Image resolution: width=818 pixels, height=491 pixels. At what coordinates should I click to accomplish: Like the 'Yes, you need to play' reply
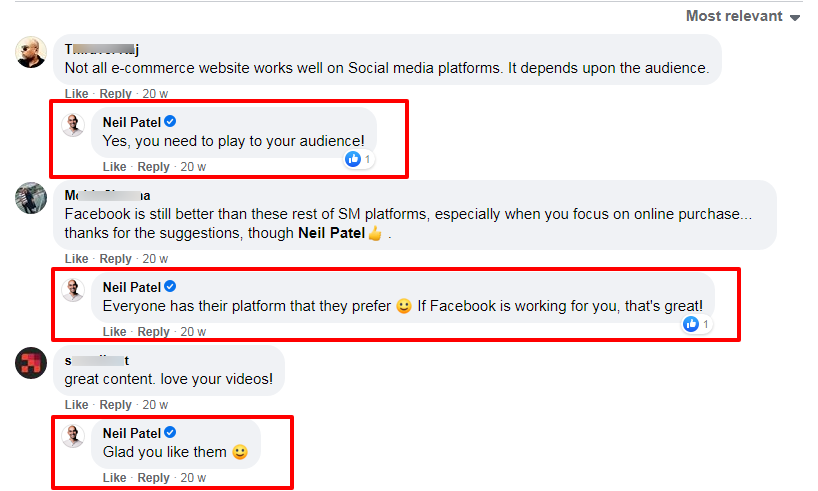(x=114, y=167)
